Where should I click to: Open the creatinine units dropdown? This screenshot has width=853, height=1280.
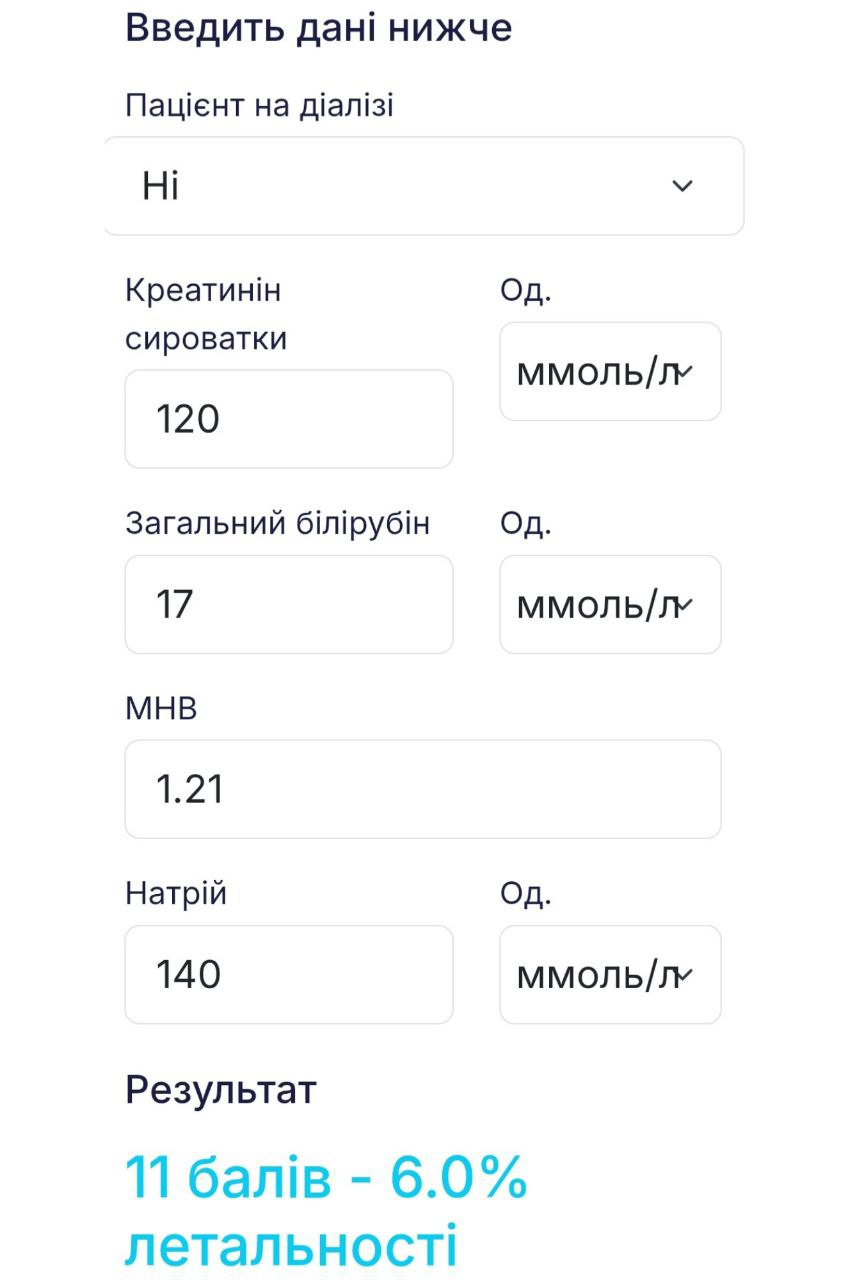610,372
